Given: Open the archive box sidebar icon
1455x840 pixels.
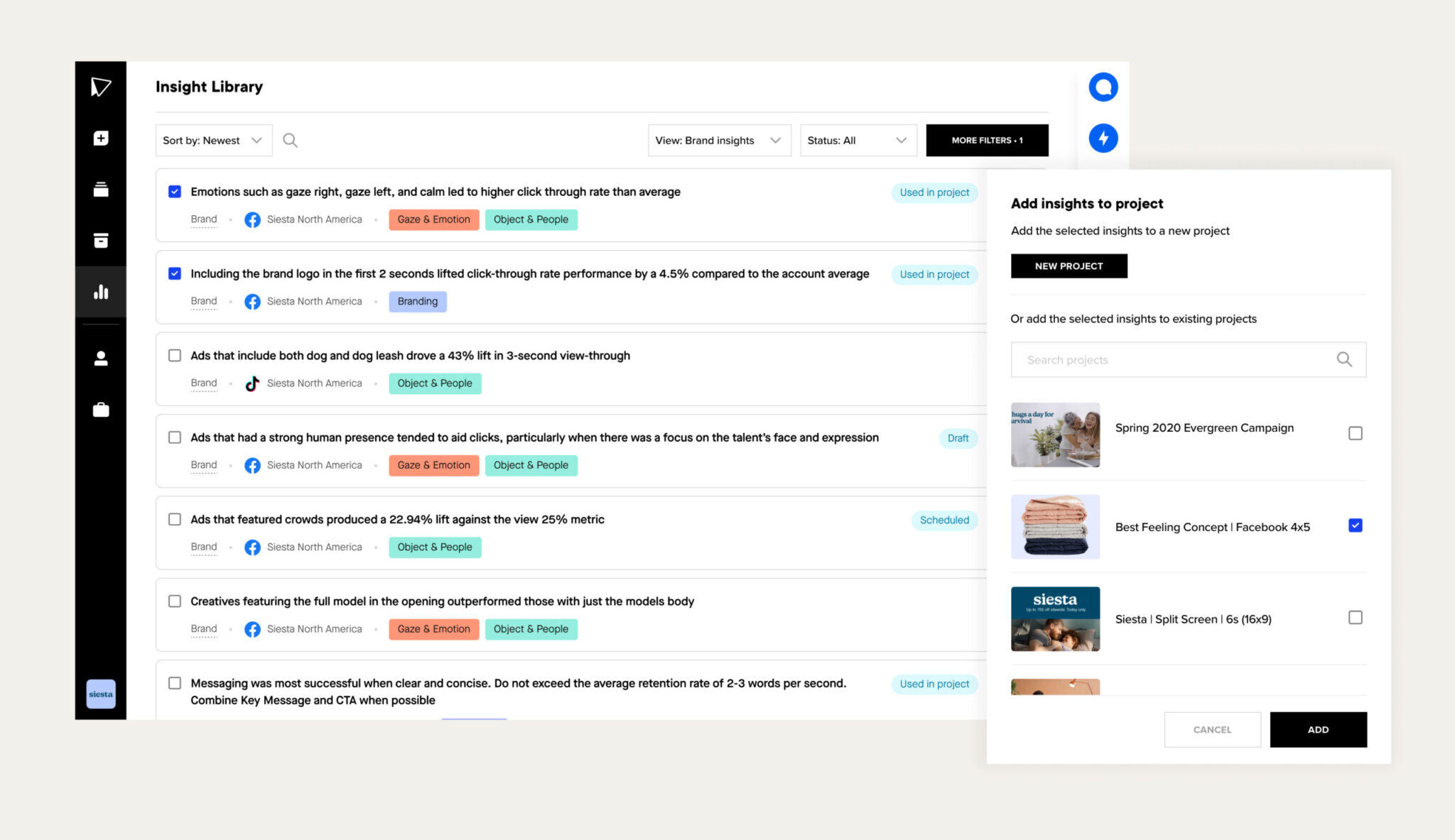Looking at the screenshot, I should click(x=101, y=241).
